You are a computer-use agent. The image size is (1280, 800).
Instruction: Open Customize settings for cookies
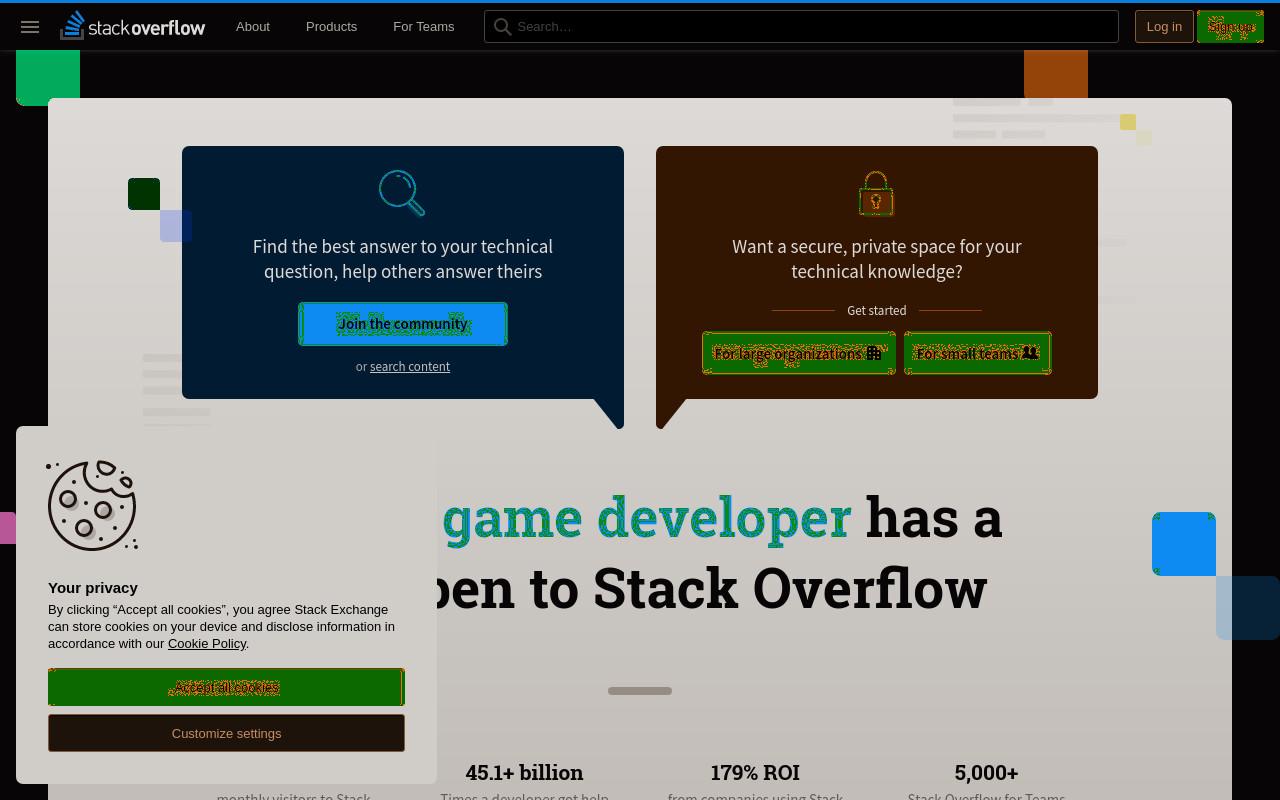click(226, 733)
